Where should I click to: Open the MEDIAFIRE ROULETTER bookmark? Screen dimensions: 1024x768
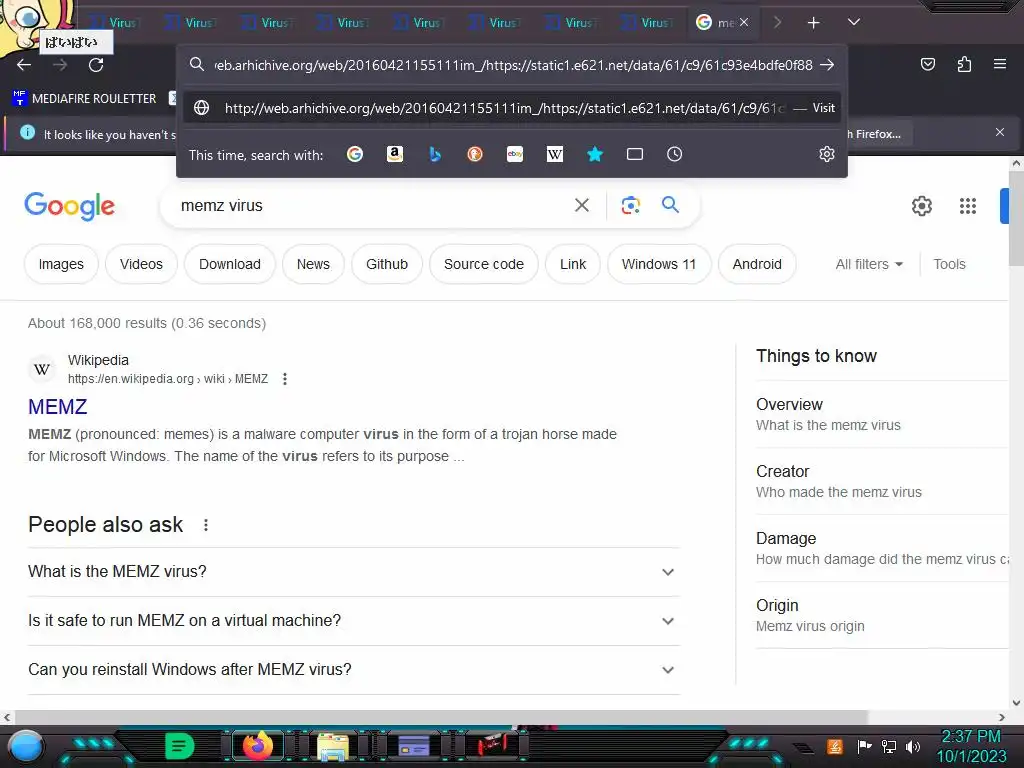point(85,98)
